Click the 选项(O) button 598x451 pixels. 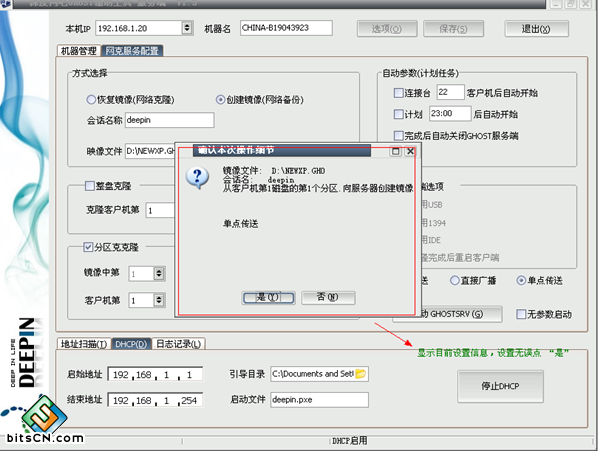[x=387, y=29]
